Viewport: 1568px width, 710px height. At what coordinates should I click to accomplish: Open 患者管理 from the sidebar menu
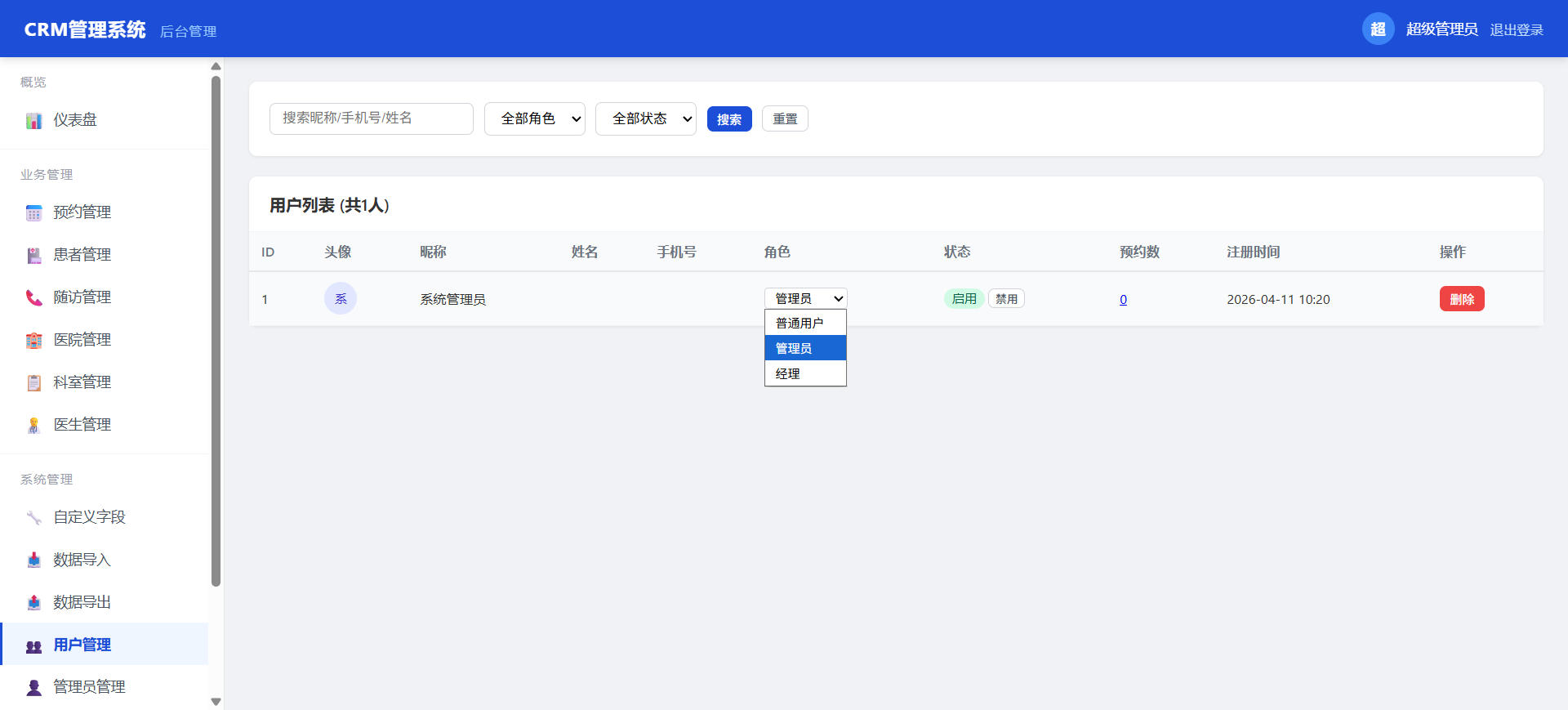click(x=82, y=255)
